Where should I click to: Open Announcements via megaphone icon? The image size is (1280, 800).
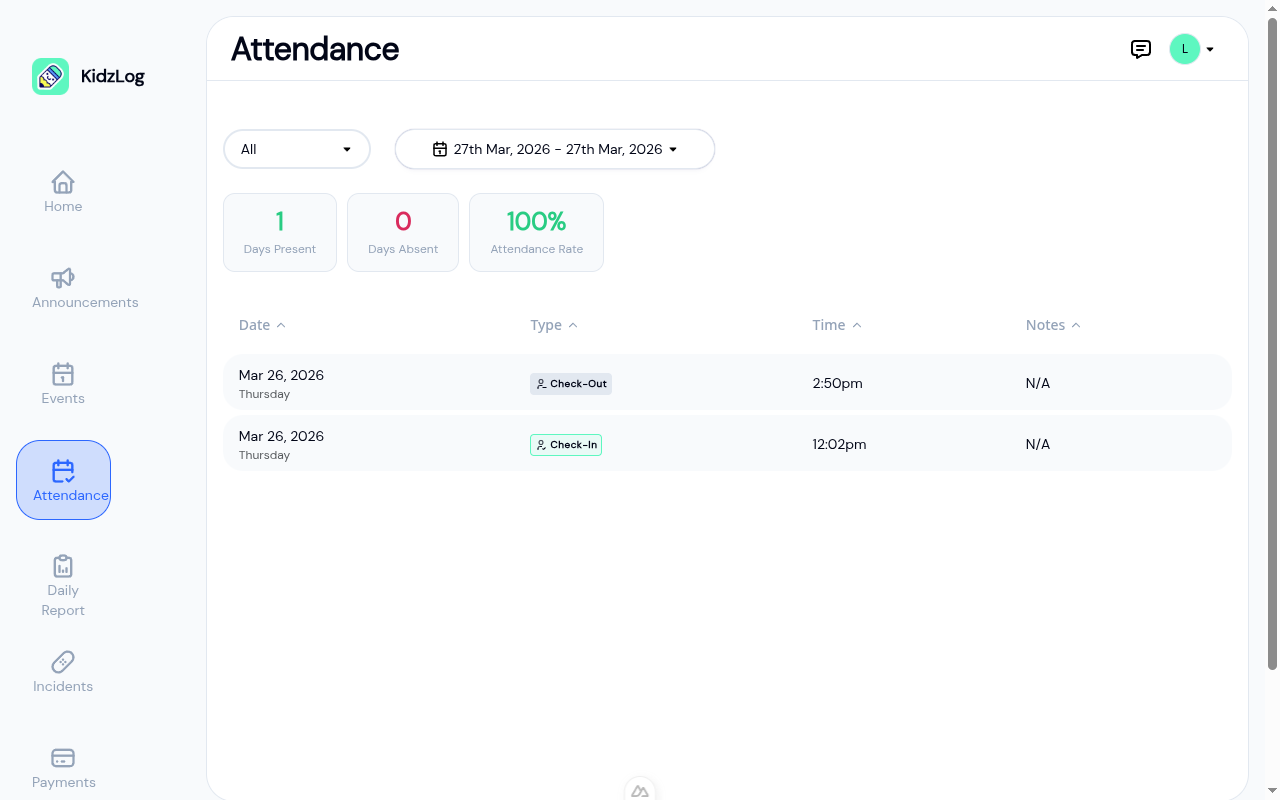63,278
